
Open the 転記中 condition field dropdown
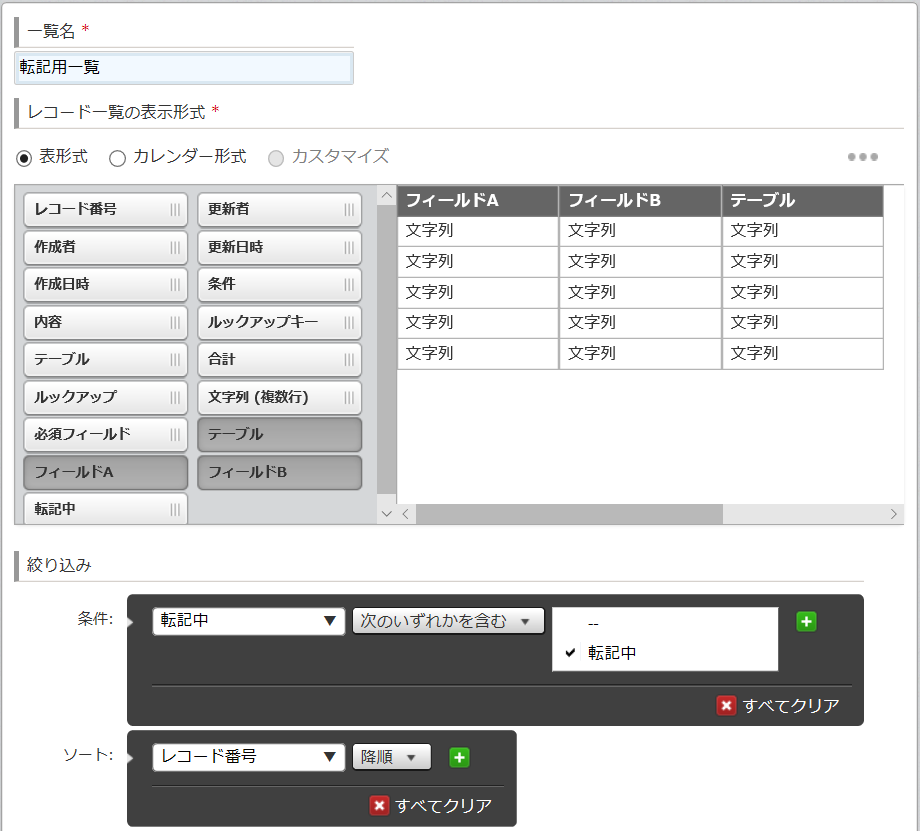[x=248, y=621]
